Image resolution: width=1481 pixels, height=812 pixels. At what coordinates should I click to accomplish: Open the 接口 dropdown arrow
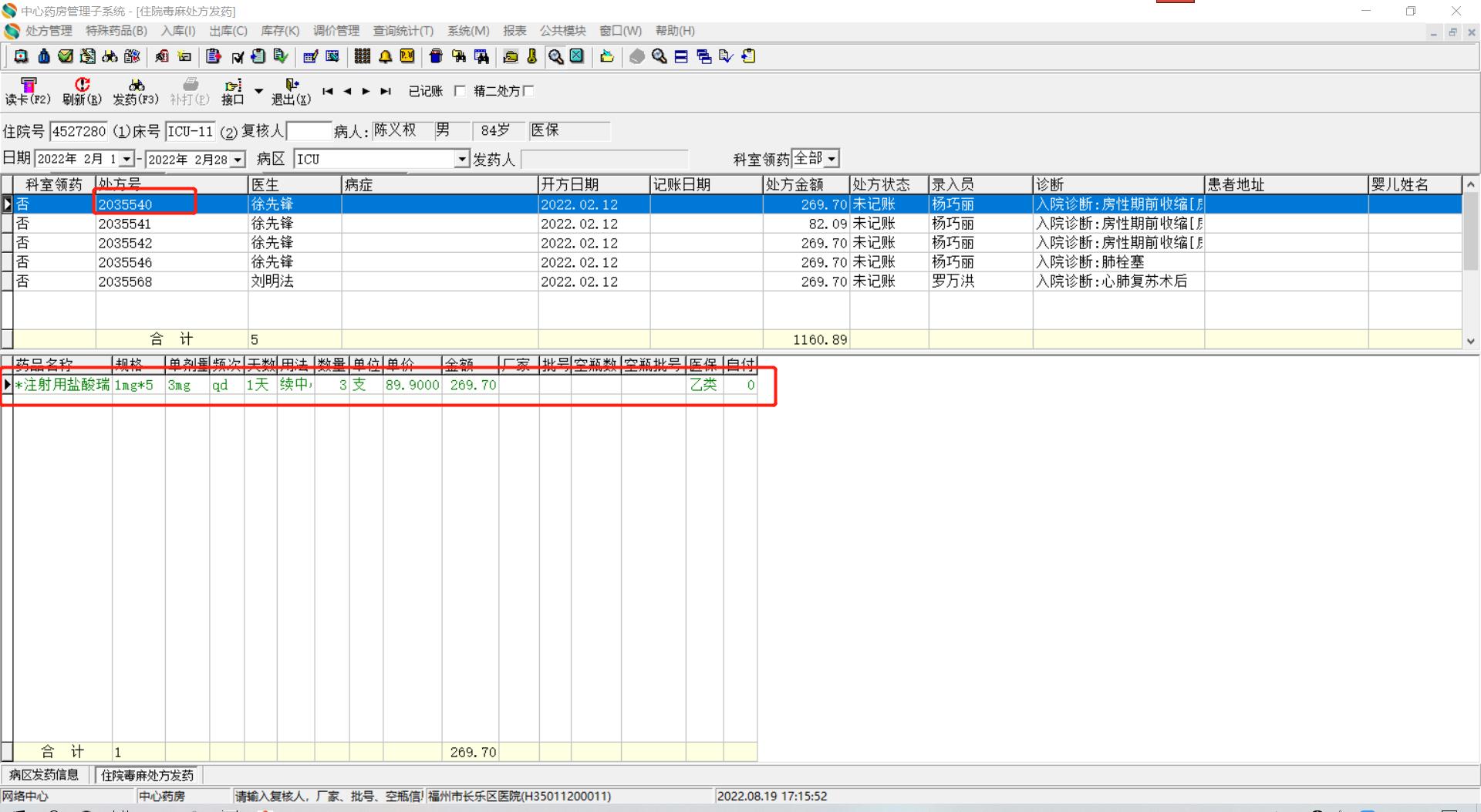coord(258,91)
